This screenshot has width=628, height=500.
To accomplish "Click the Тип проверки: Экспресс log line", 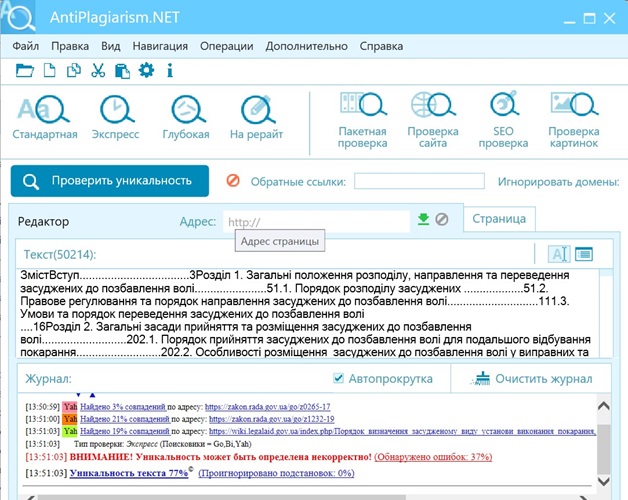I will pyautogui.click(x=163, y=444).
